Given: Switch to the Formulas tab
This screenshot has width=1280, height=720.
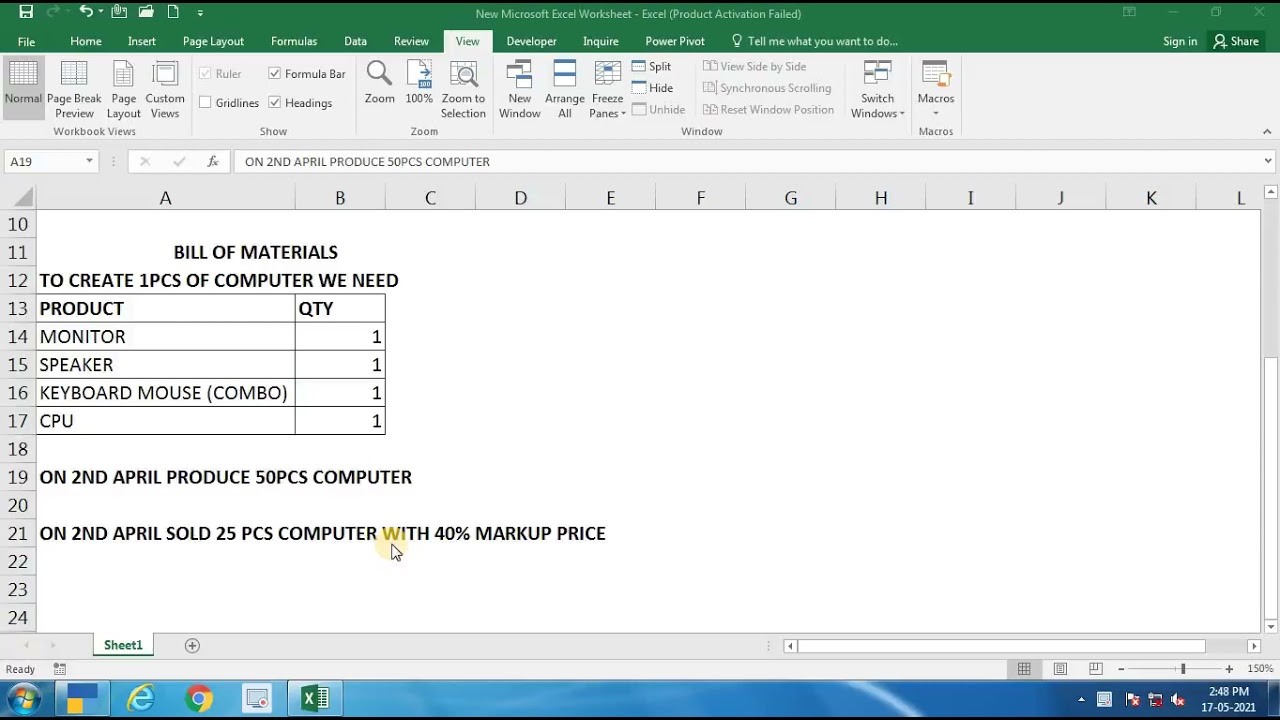Looking at the screenshot, I should click(x=294, y=41).
